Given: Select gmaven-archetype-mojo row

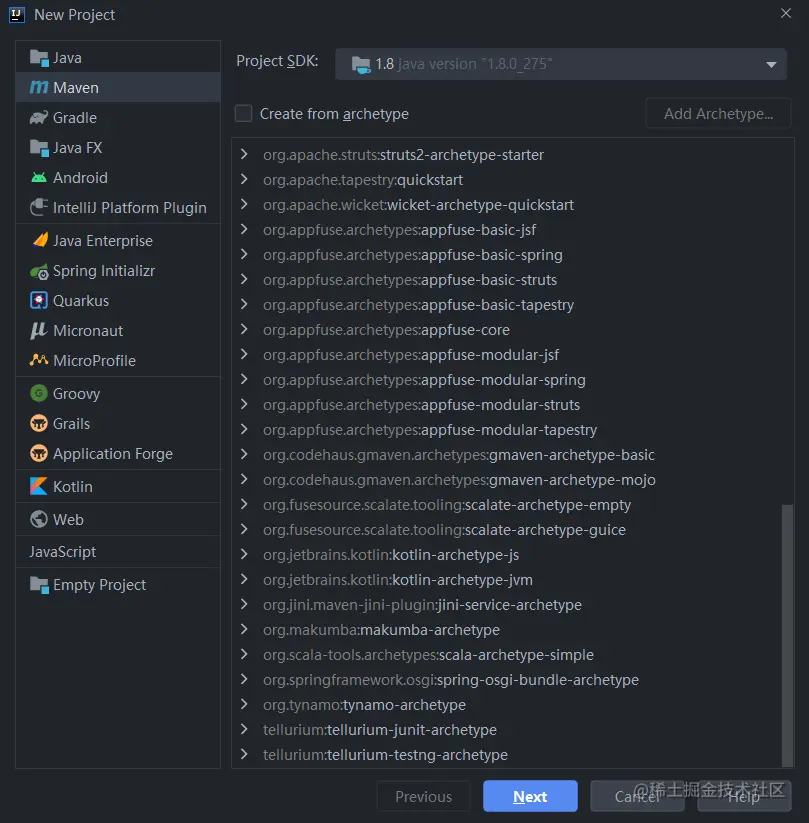Looking at the screenshot, I should 512,480.
